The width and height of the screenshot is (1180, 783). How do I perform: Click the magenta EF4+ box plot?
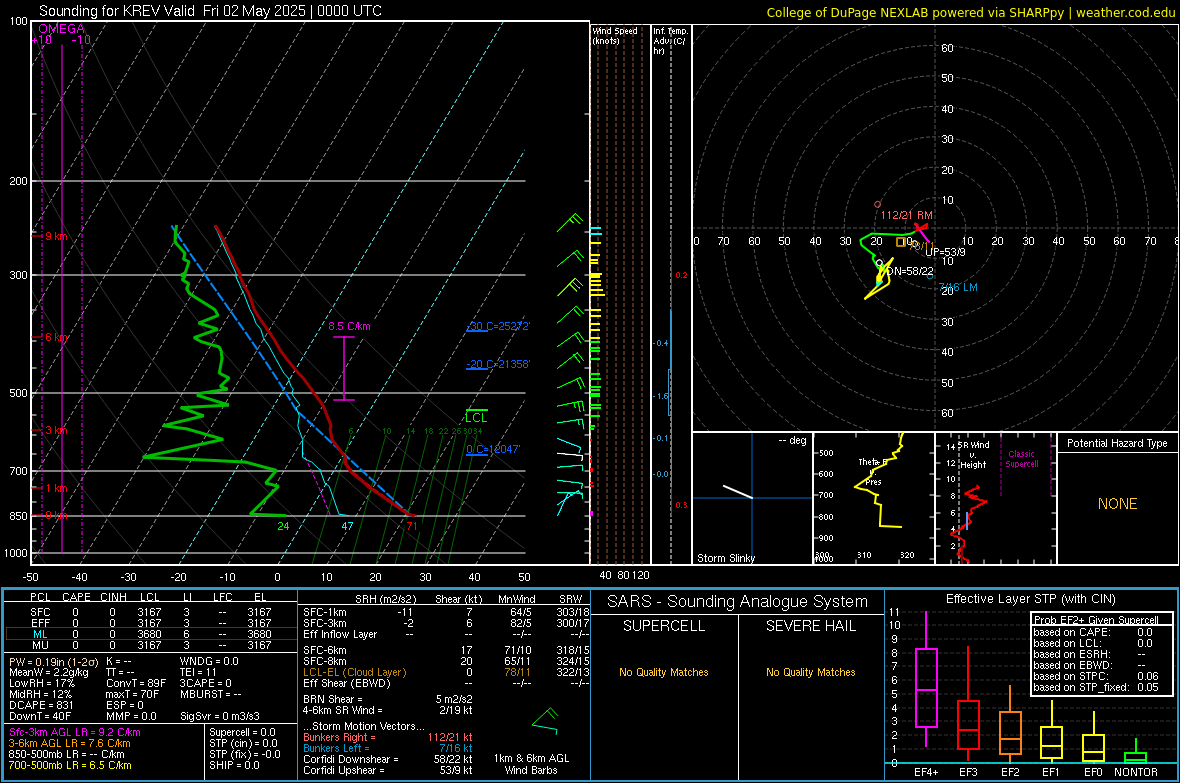(x=926, y=680)
